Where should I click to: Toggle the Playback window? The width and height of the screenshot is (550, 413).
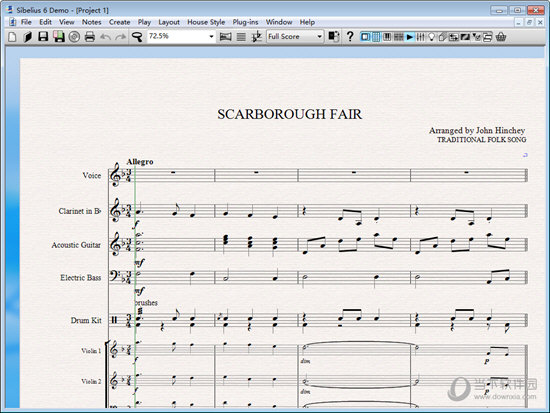click(x=409, y=36)
